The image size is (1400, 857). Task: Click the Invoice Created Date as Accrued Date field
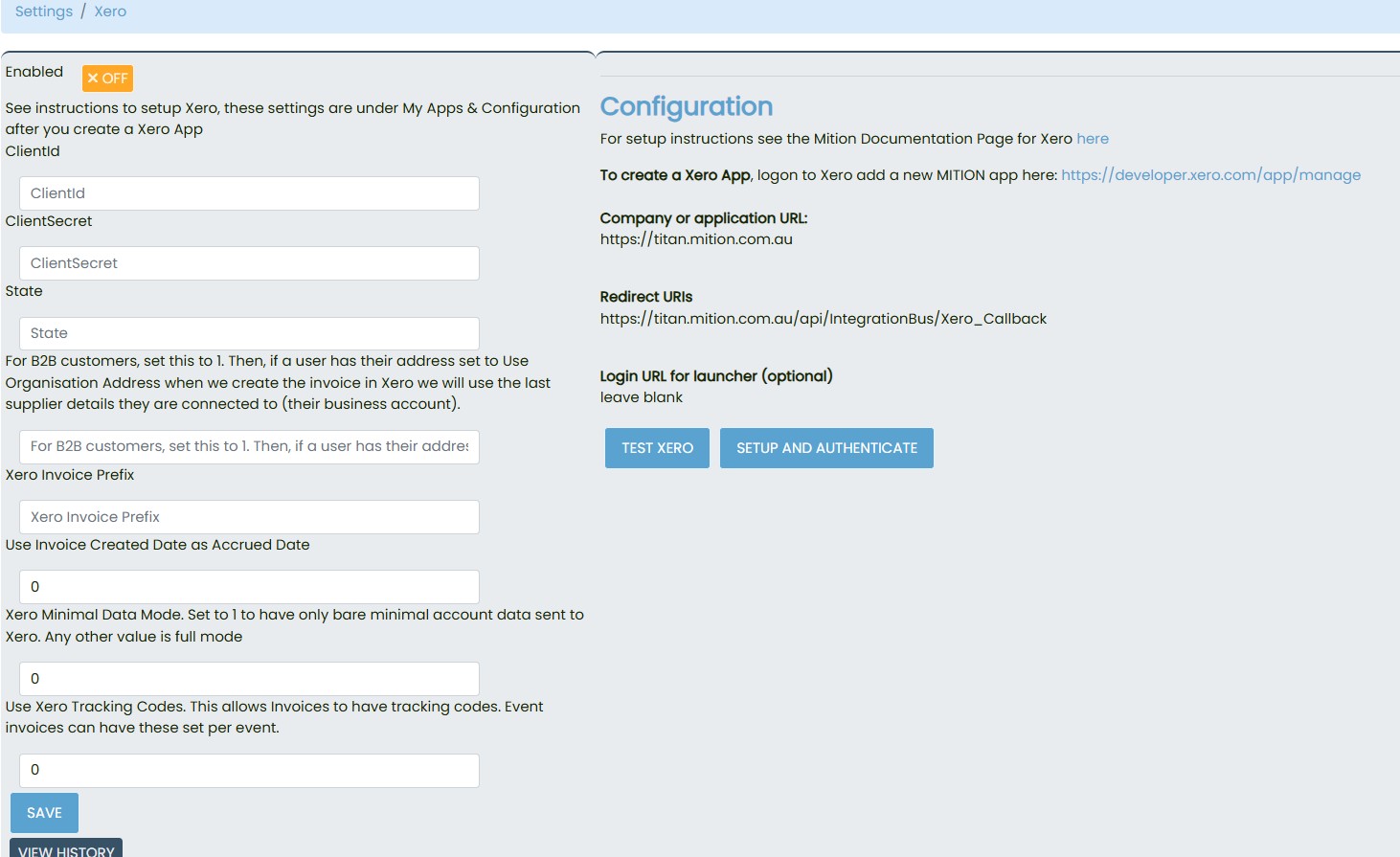[249, 587]
